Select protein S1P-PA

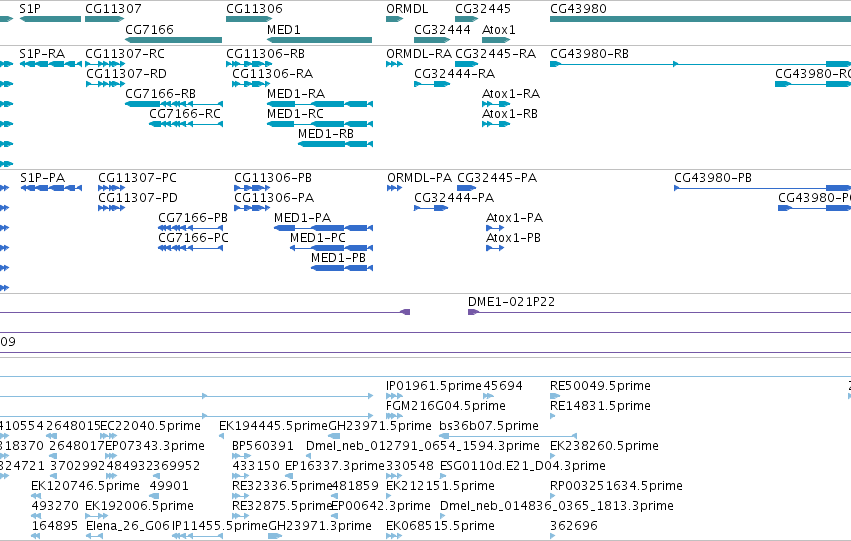pyautogui.click(x=51, y=188)
